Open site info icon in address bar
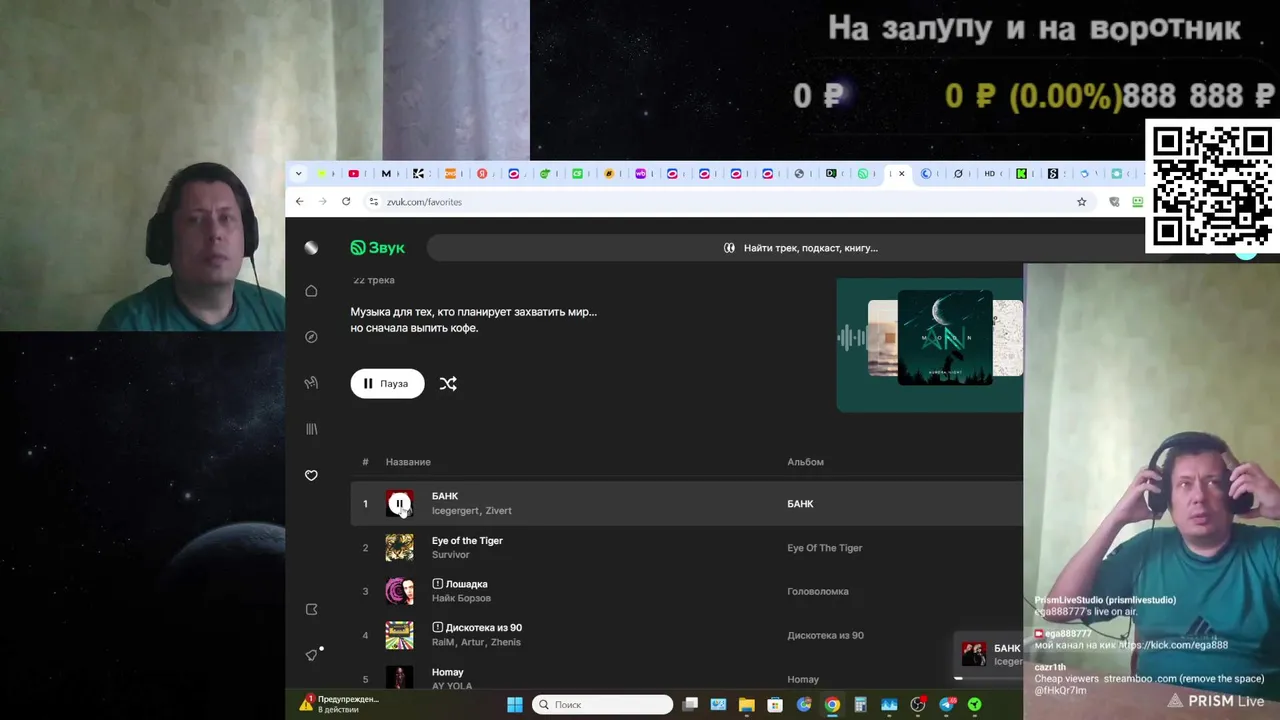The width and height of the screenshot is (1280, 720). (x=374, y=201)
